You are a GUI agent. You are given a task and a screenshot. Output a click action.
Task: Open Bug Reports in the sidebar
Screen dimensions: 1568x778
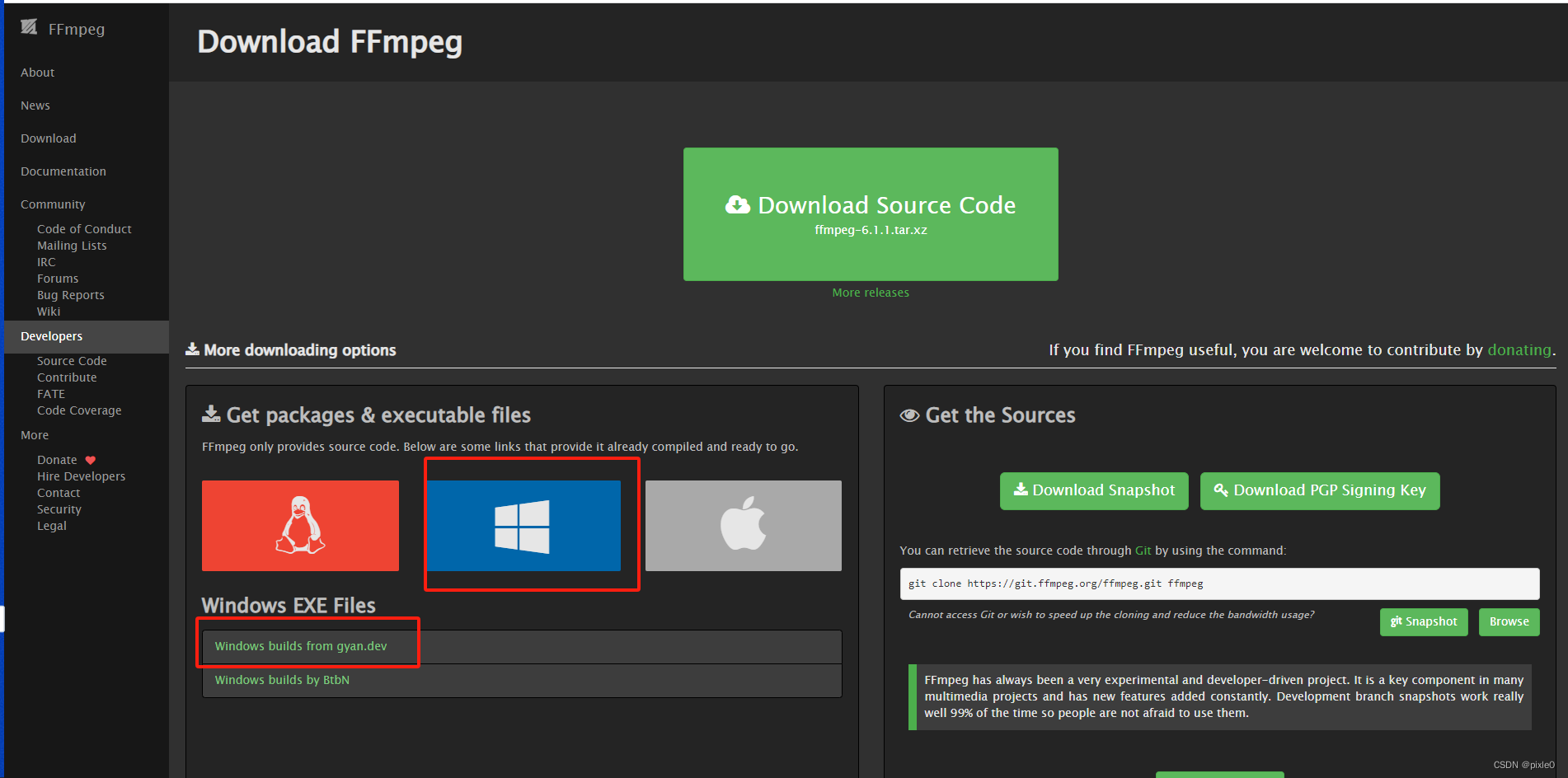click(x=71, y=295)
